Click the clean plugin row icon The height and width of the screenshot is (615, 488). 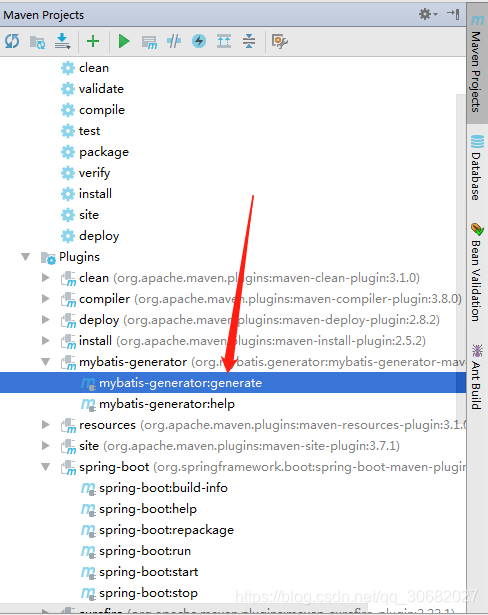click(68, 278)
